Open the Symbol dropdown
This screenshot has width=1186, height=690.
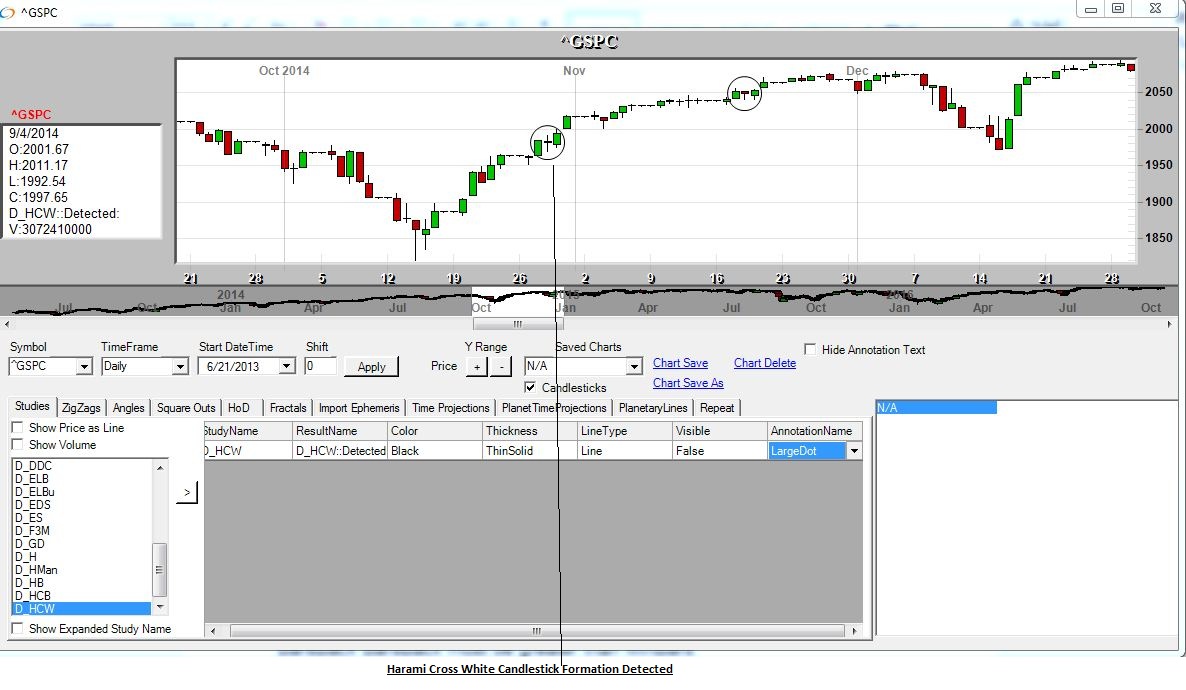[83, 367]
